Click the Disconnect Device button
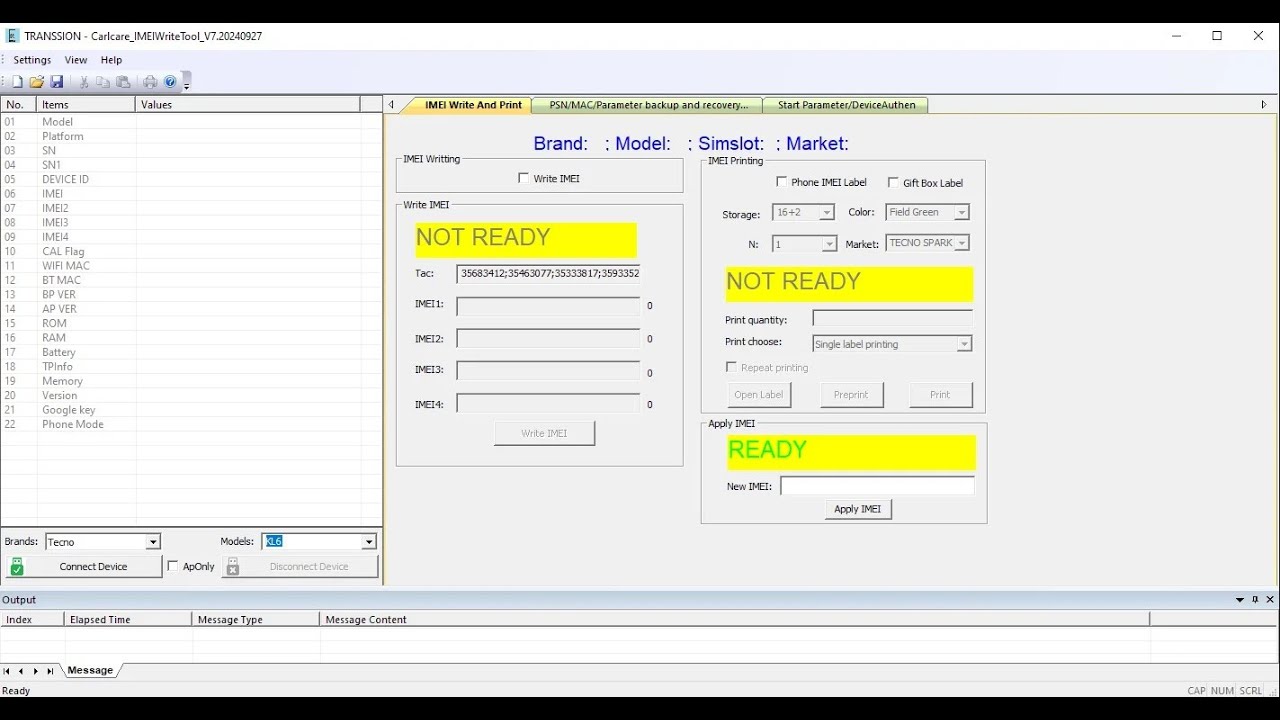This screenshot has height=720, width=1280. [300, 566]
